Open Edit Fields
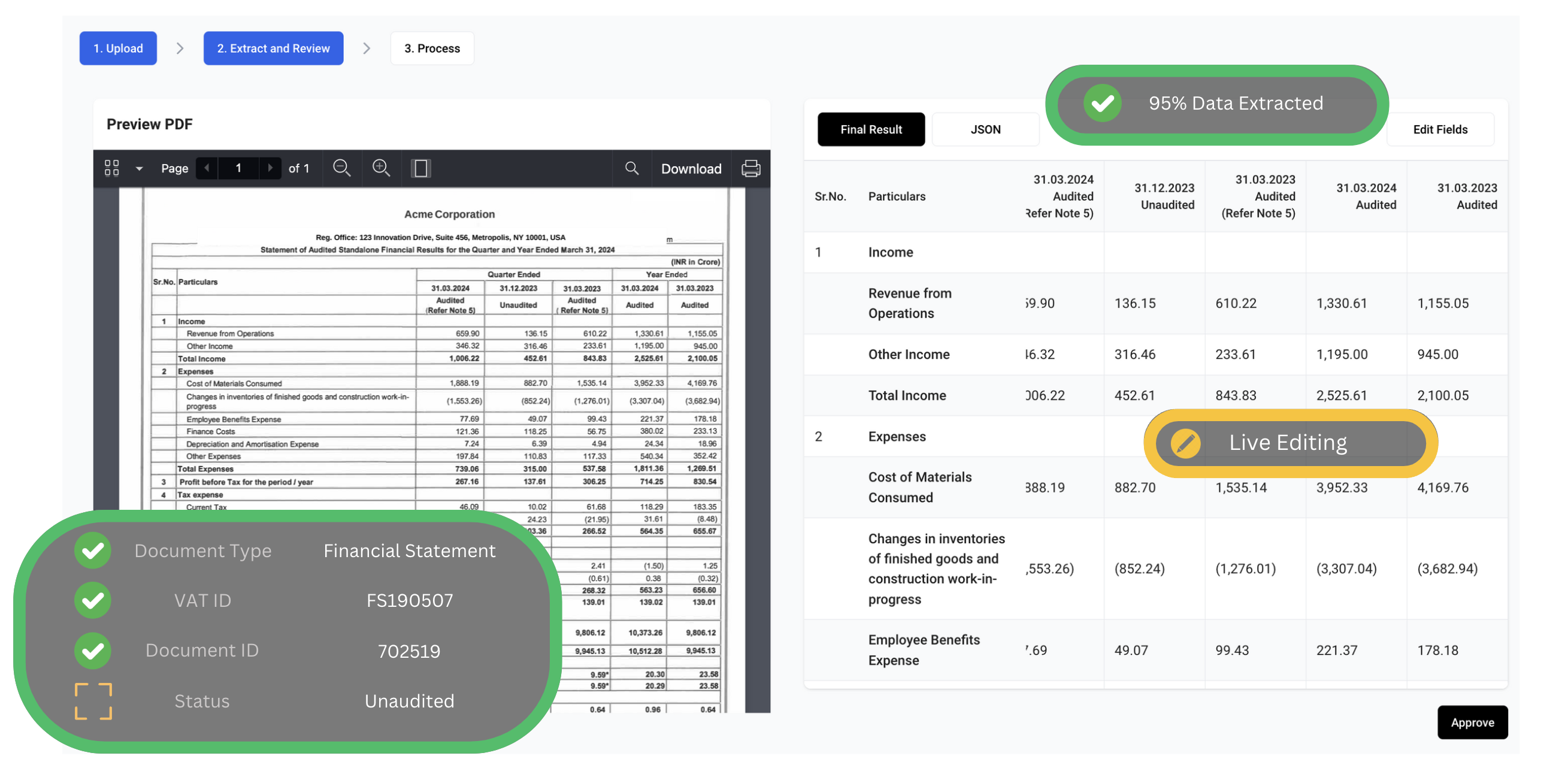 [x=1440, y=129]
